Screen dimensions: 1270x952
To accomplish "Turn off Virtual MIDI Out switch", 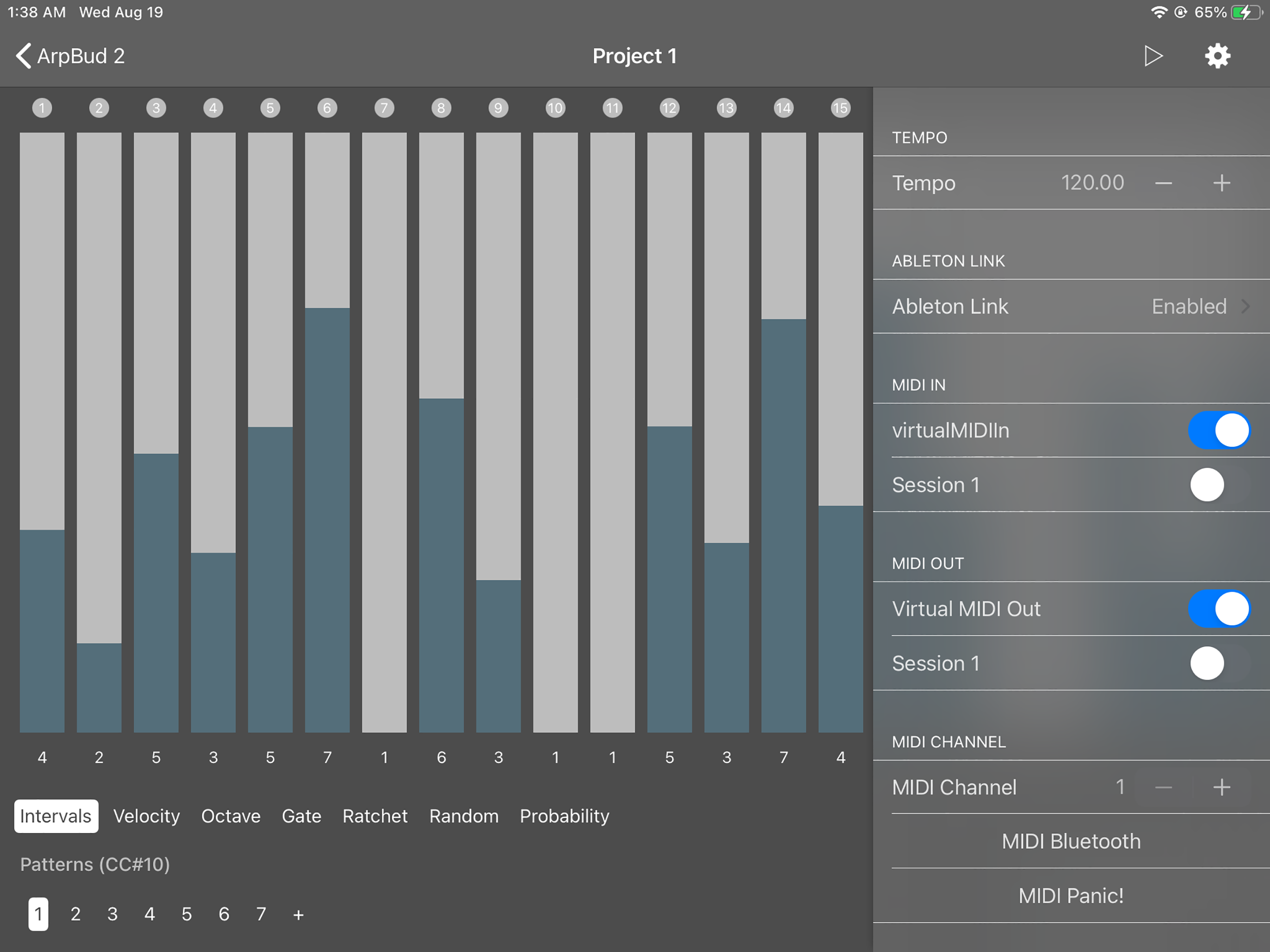I will coord(1218,608).
